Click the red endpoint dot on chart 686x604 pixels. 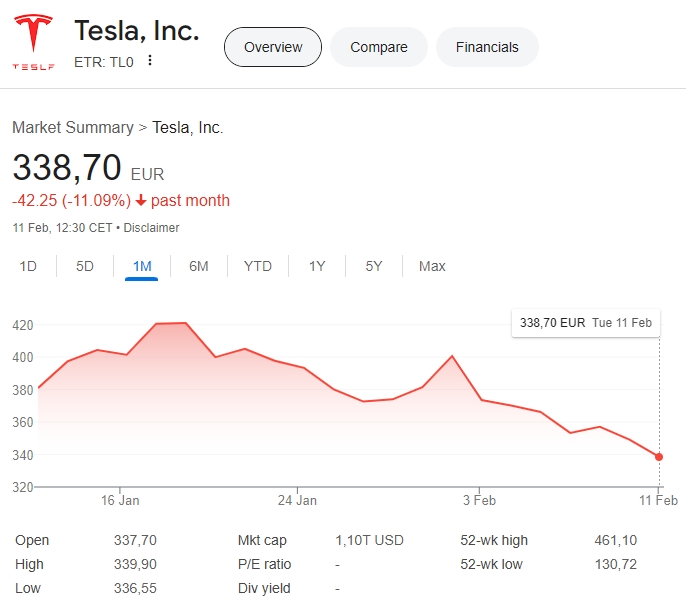tap(659, 457)
